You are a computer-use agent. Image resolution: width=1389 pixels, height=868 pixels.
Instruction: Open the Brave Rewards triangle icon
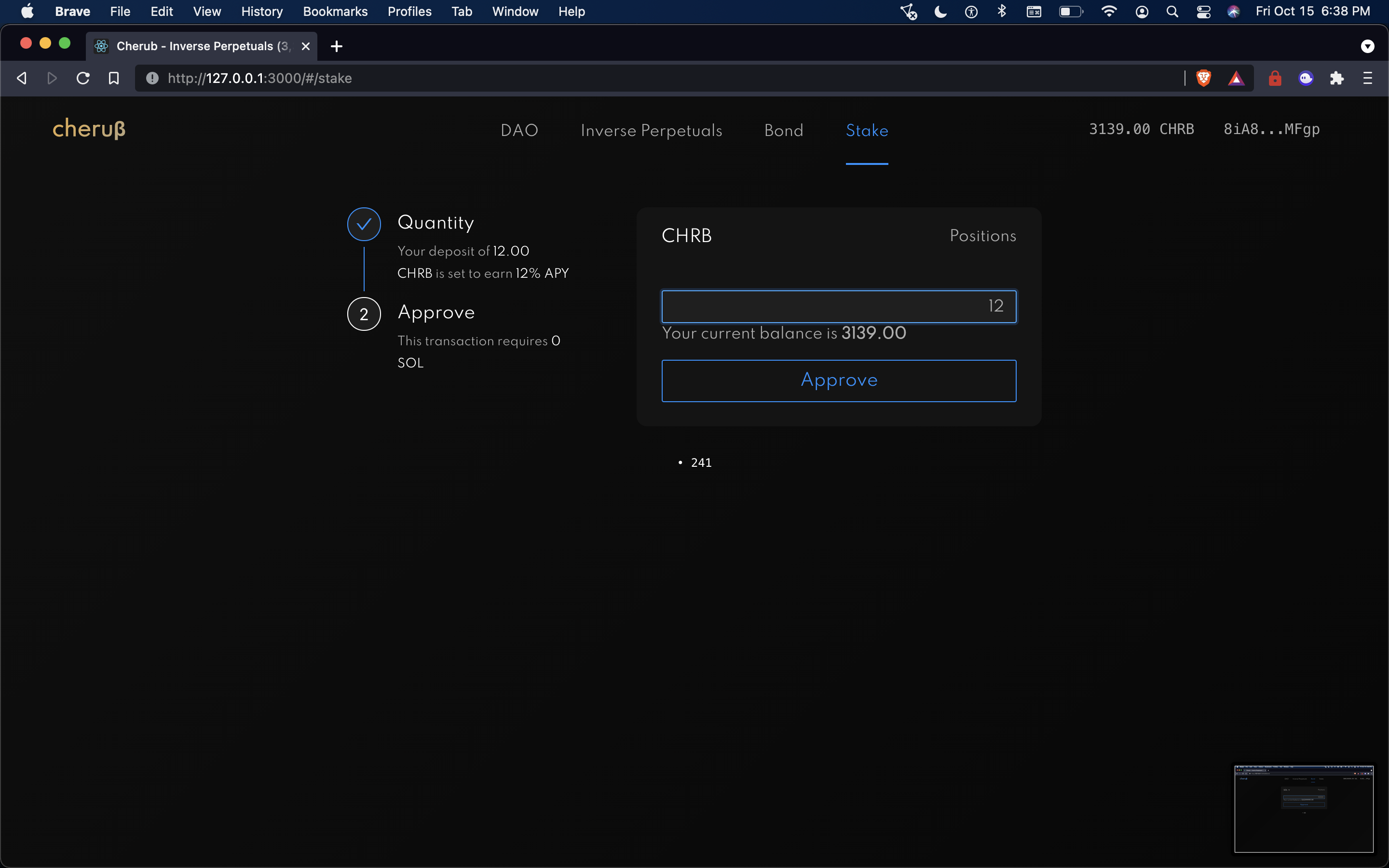tap(1236, 78)
